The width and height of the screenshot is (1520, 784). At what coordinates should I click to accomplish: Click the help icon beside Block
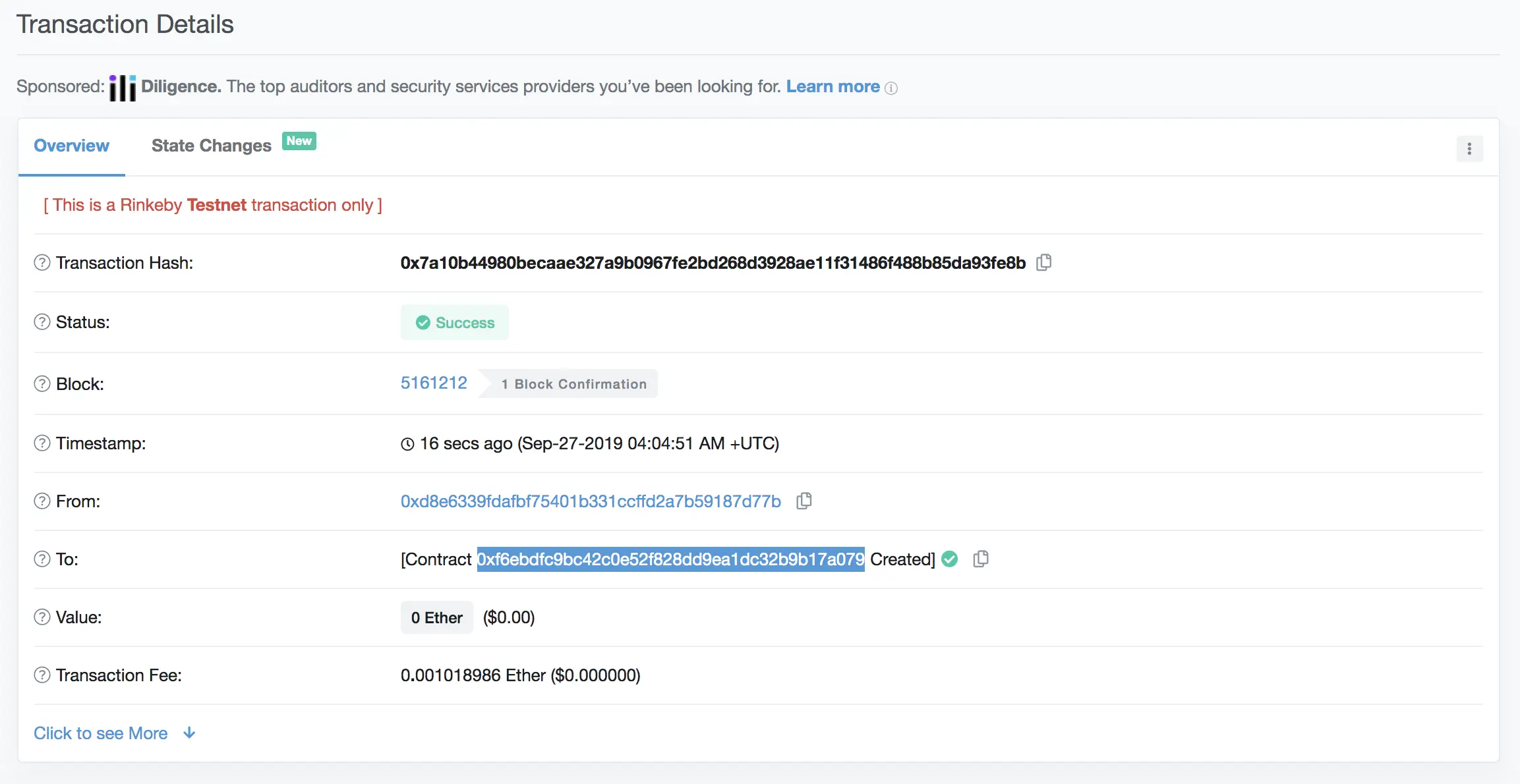click(42, 384)
